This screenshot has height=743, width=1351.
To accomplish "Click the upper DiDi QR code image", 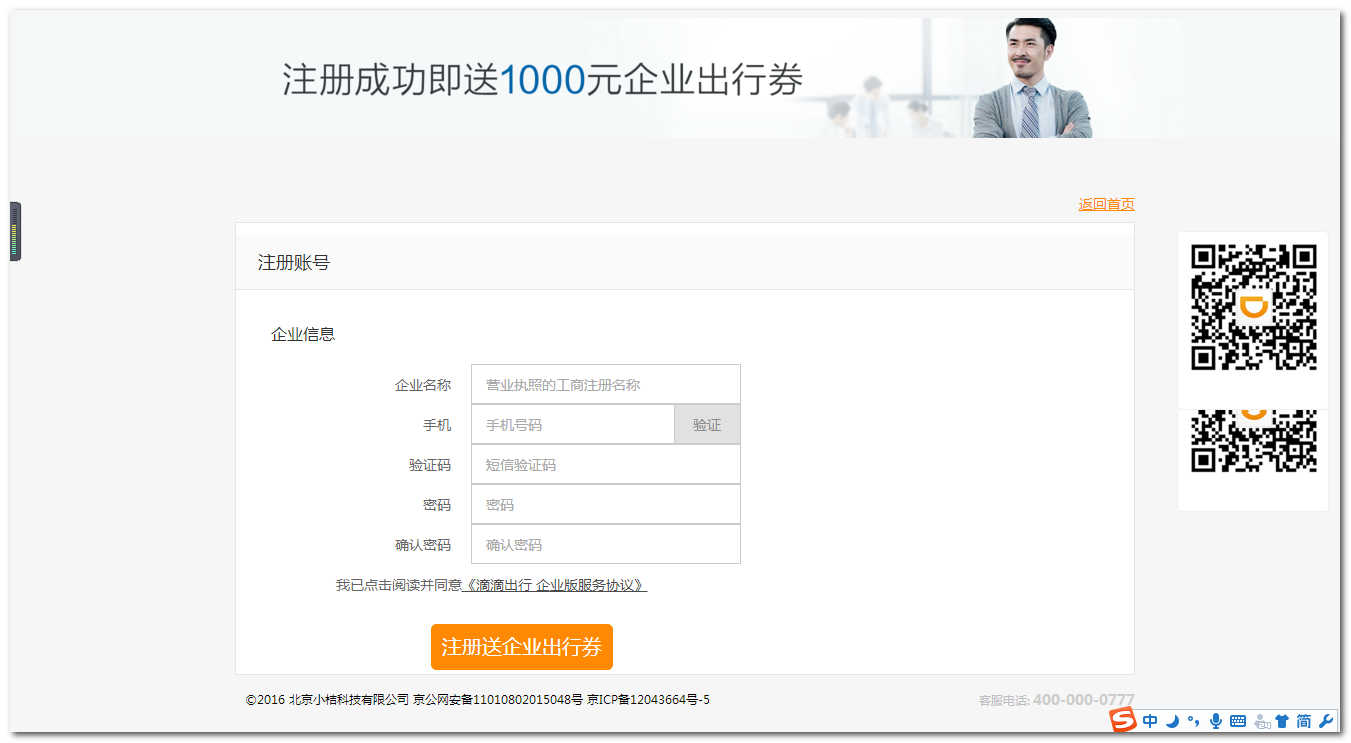I will coord(1253,307).
